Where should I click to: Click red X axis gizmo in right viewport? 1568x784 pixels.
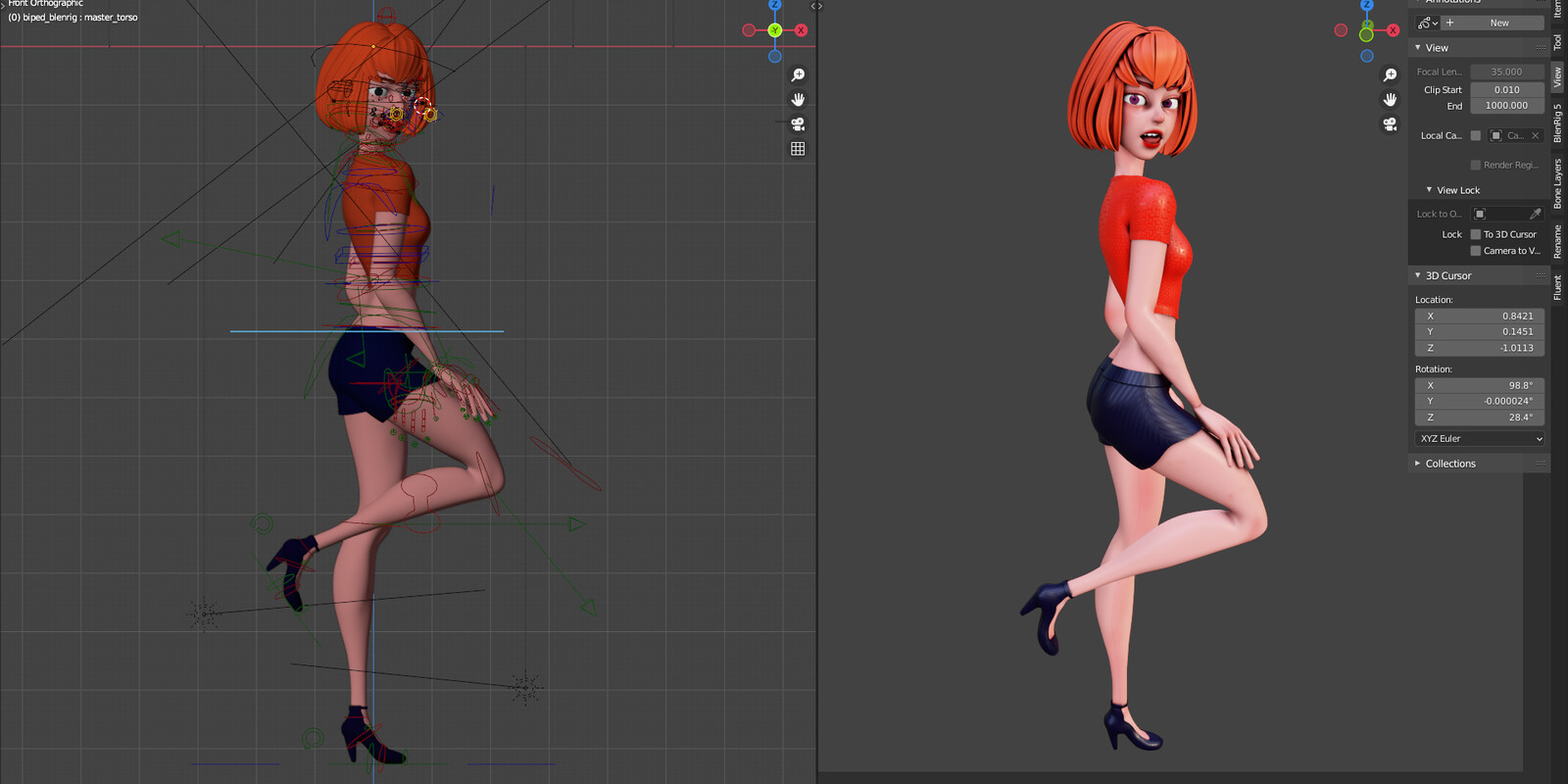click(1393, 30)
